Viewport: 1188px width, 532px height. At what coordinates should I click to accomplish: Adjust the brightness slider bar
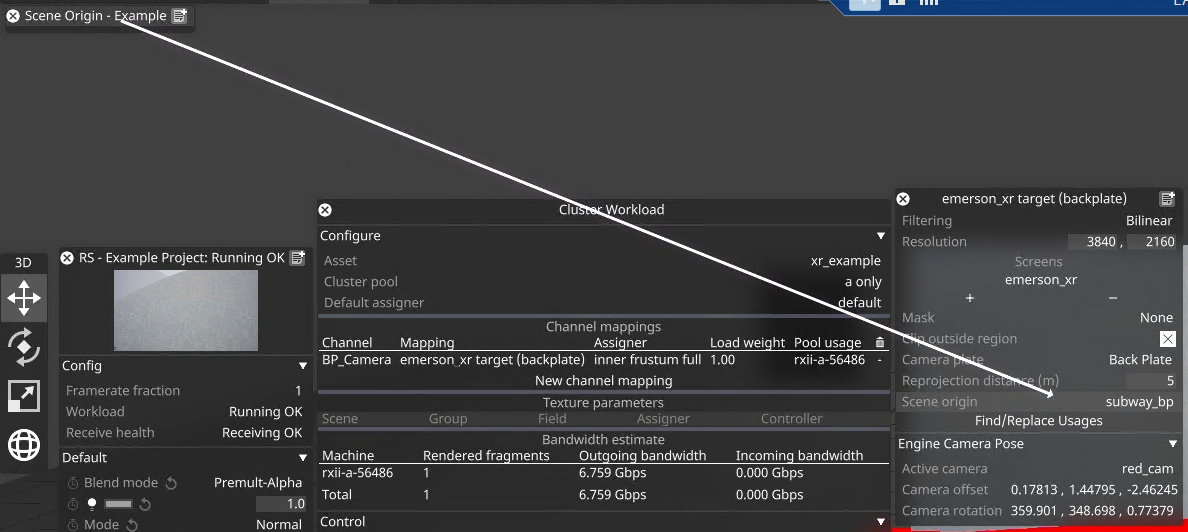[x=118, y=504]
